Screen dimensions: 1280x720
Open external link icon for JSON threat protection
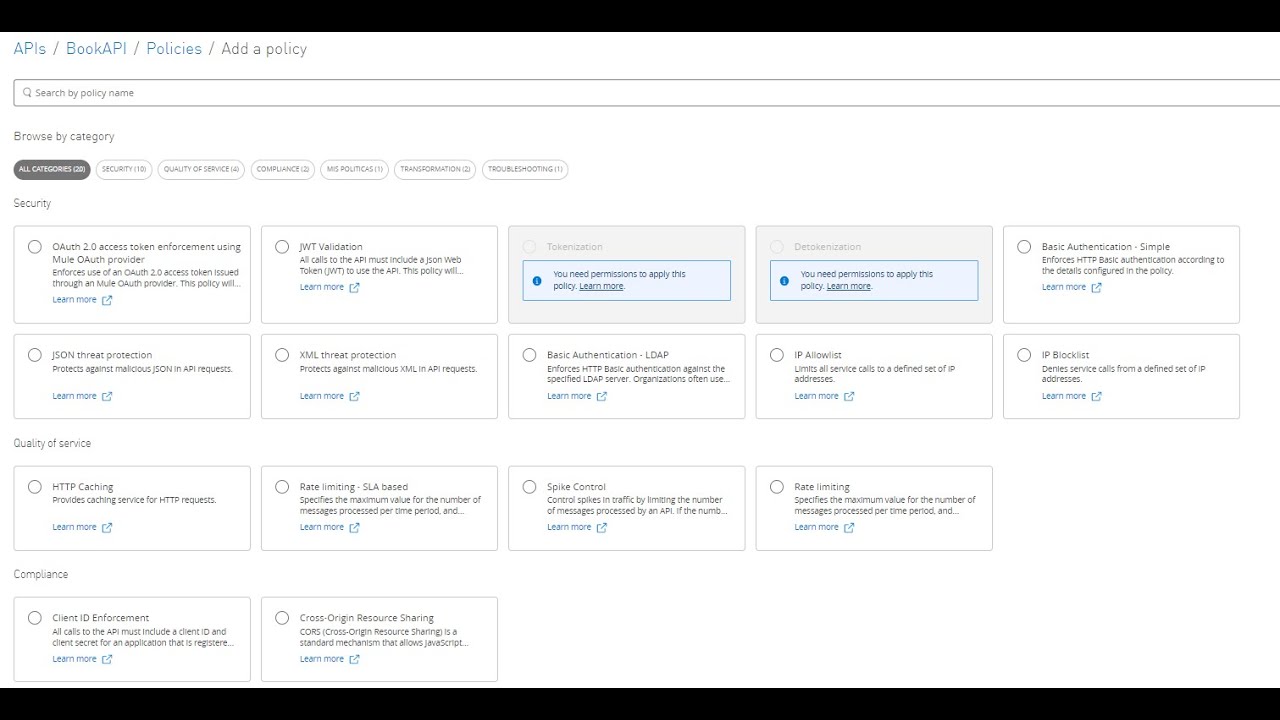click(x=107, y=396)
